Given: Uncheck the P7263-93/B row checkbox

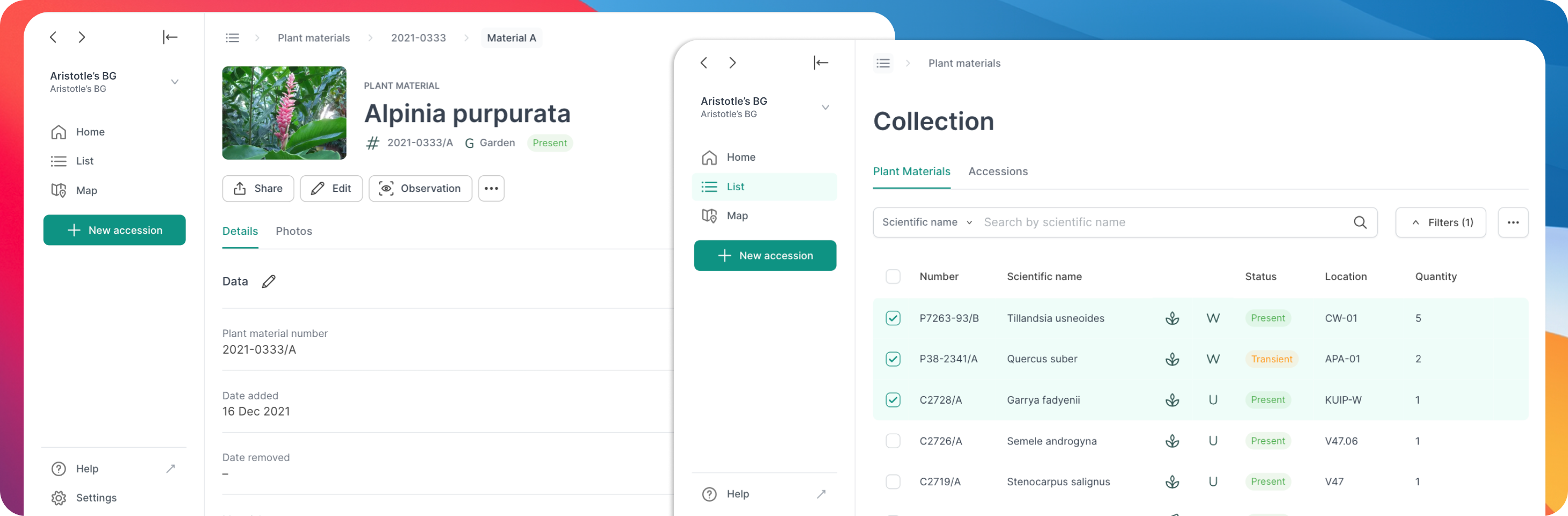Looking at the screenshot, I should click(893, 318).
